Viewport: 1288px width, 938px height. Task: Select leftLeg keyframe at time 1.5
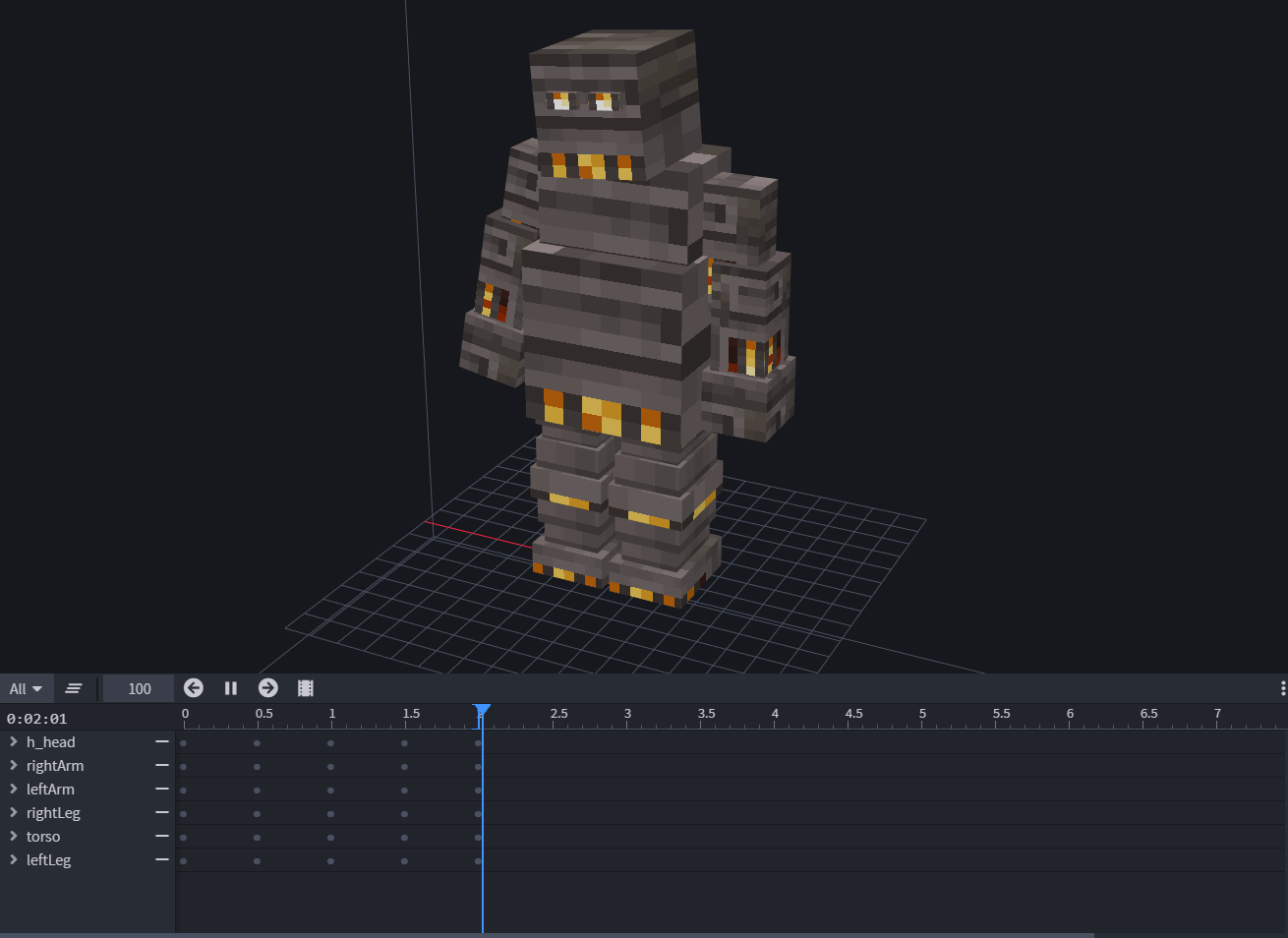click(404, 861)
